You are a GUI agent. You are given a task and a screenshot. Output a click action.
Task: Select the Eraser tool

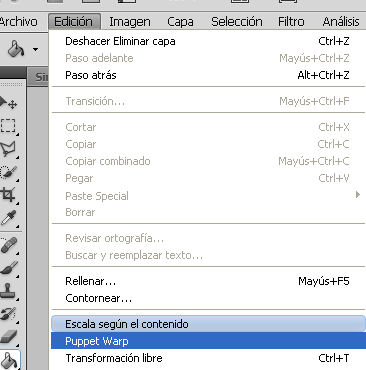click(x=8, y=337)
